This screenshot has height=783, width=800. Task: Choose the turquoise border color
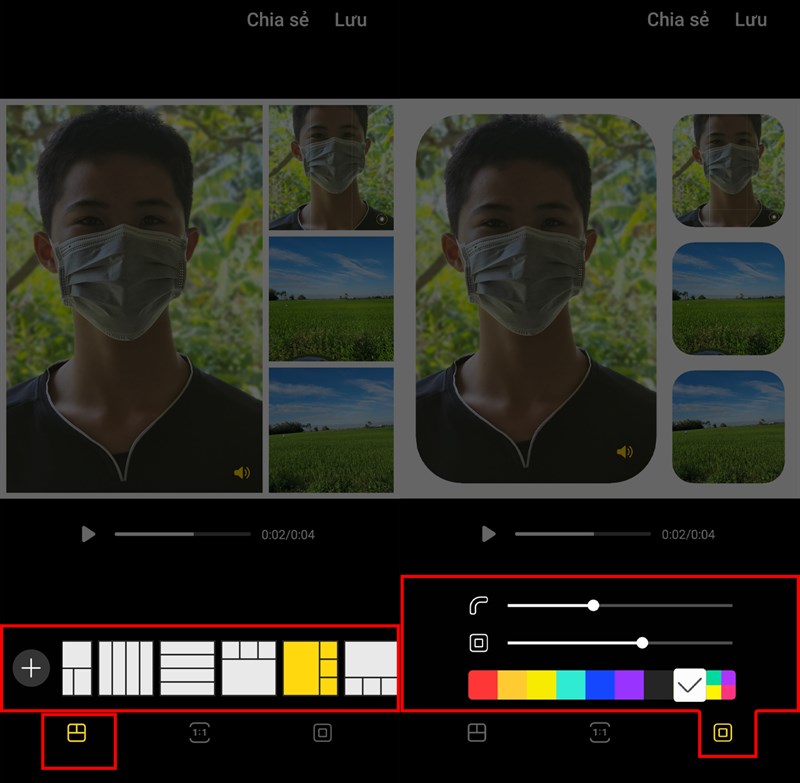pos(571,685)
